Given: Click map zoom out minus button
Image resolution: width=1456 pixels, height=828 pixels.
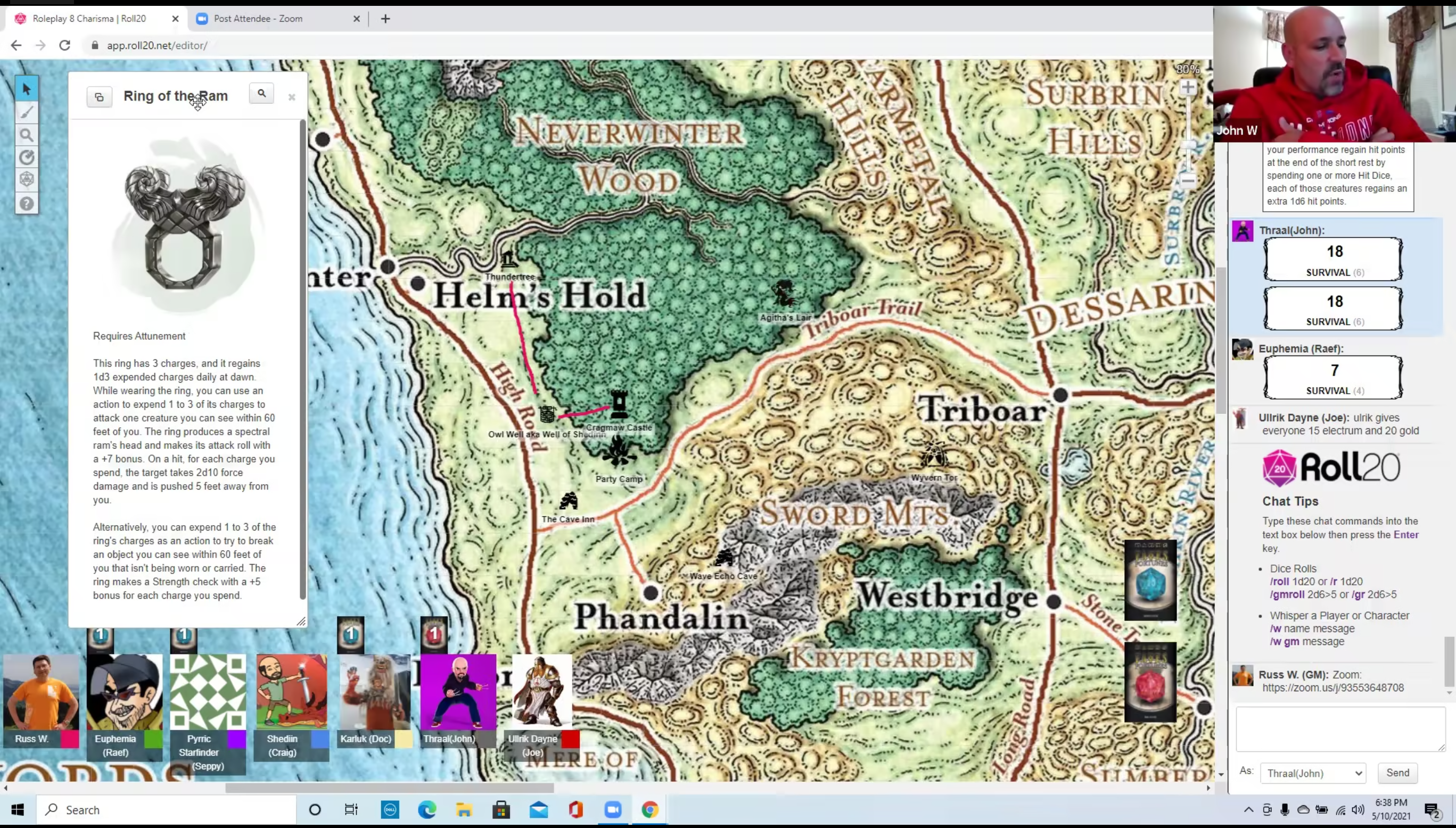Looking at the screenshot, I should (x=1188, y=180).
